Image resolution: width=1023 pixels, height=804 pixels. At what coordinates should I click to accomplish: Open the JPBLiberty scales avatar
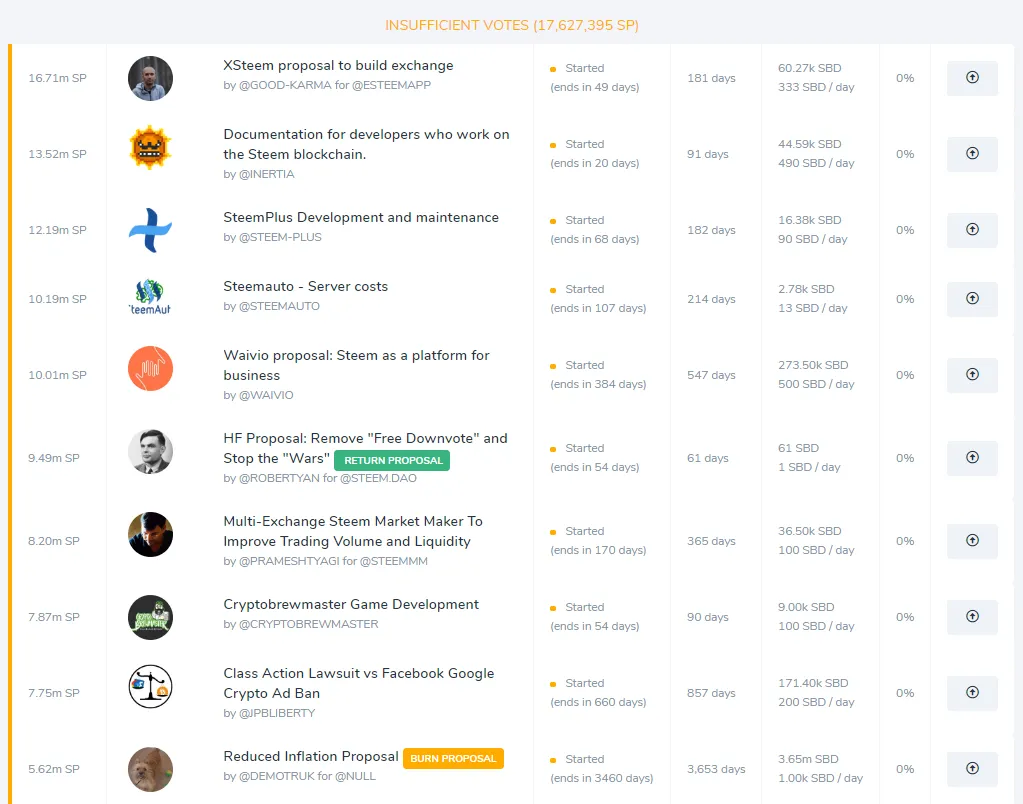[x=150, y=687]
